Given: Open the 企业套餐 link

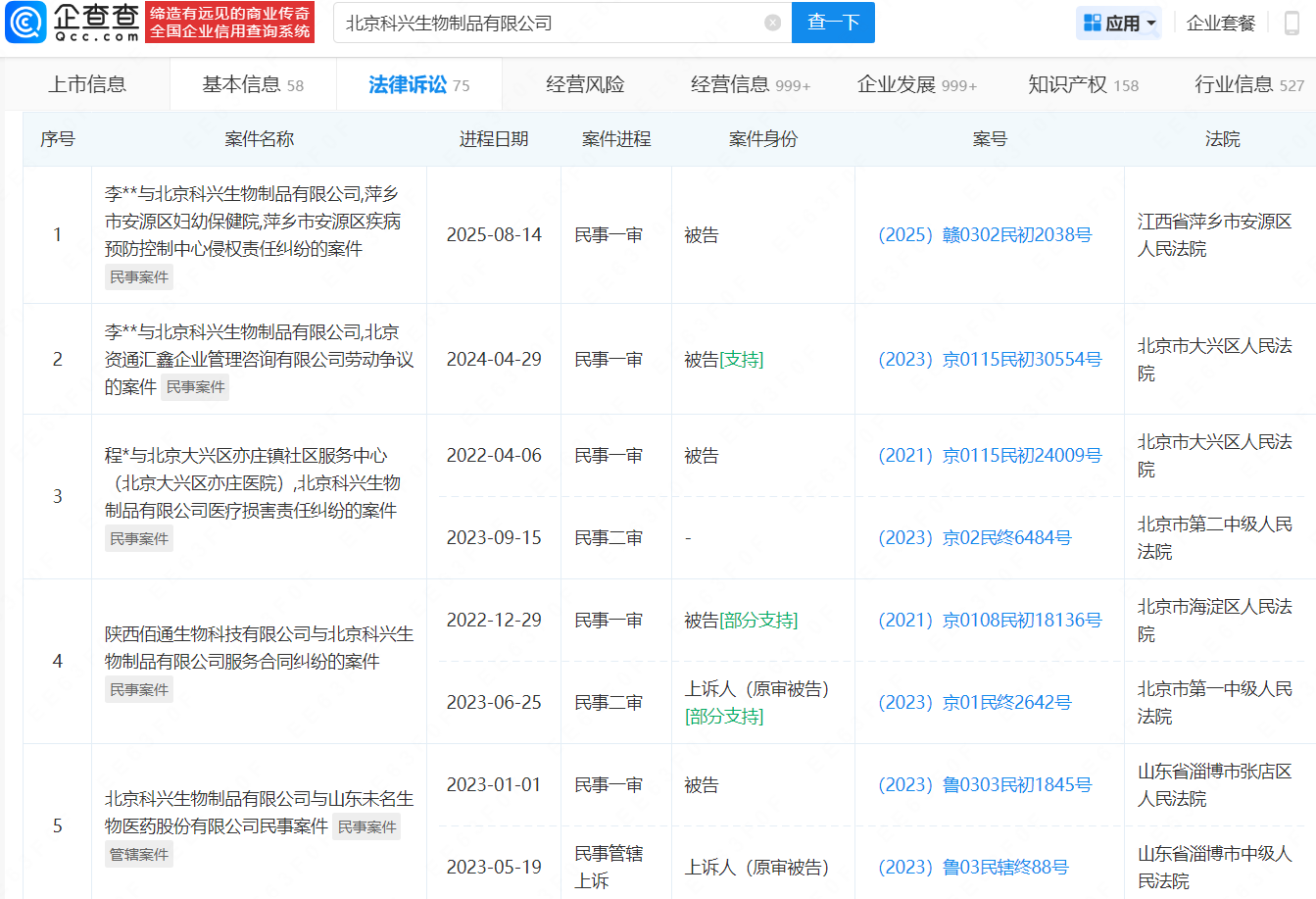Looking at the screenshot, I should click(x=1220, y=23).
